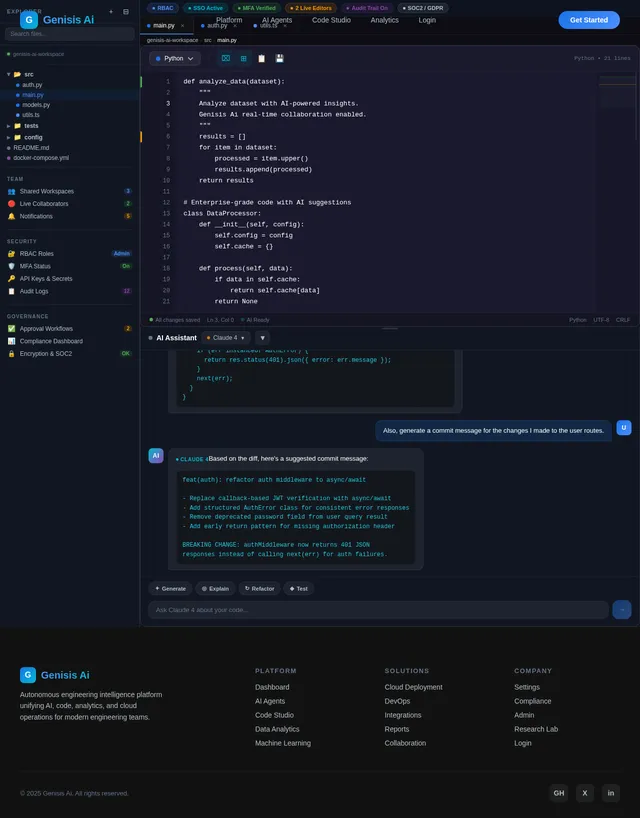Viewport: 640px width, 818px height.
Task: Click the Explain quick action button
Action: (215, 588)
